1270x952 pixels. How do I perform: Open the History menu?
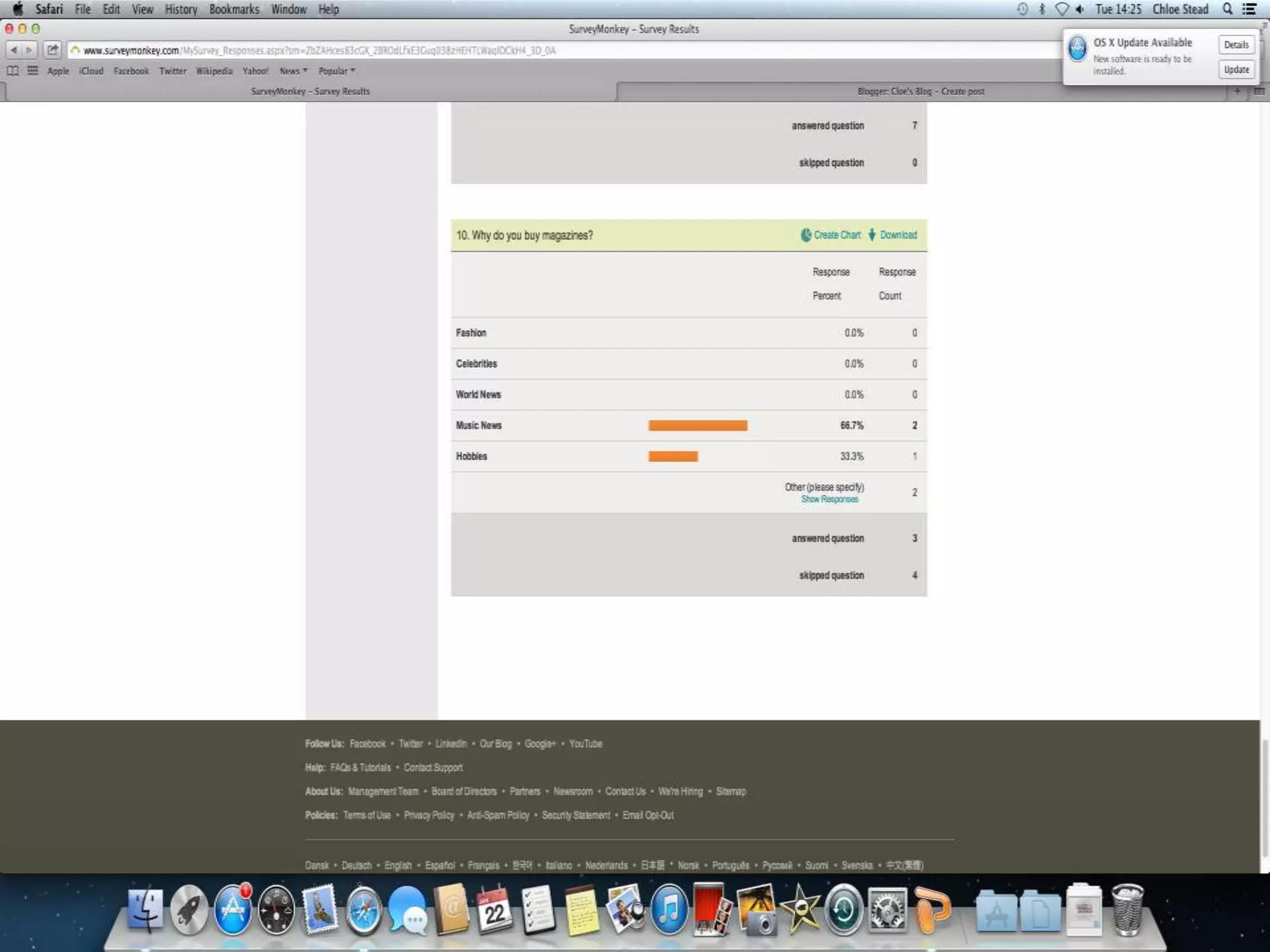pos(180,9)
